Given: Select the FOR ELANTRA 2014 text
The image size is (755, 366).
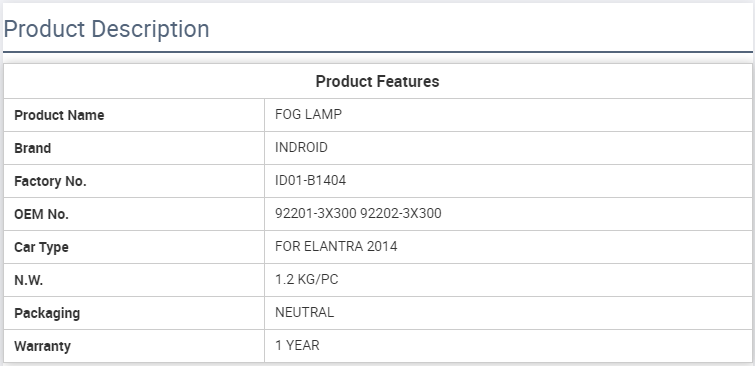Looking at the screenshot, I should pyautogui.click(x=336, y=246).
